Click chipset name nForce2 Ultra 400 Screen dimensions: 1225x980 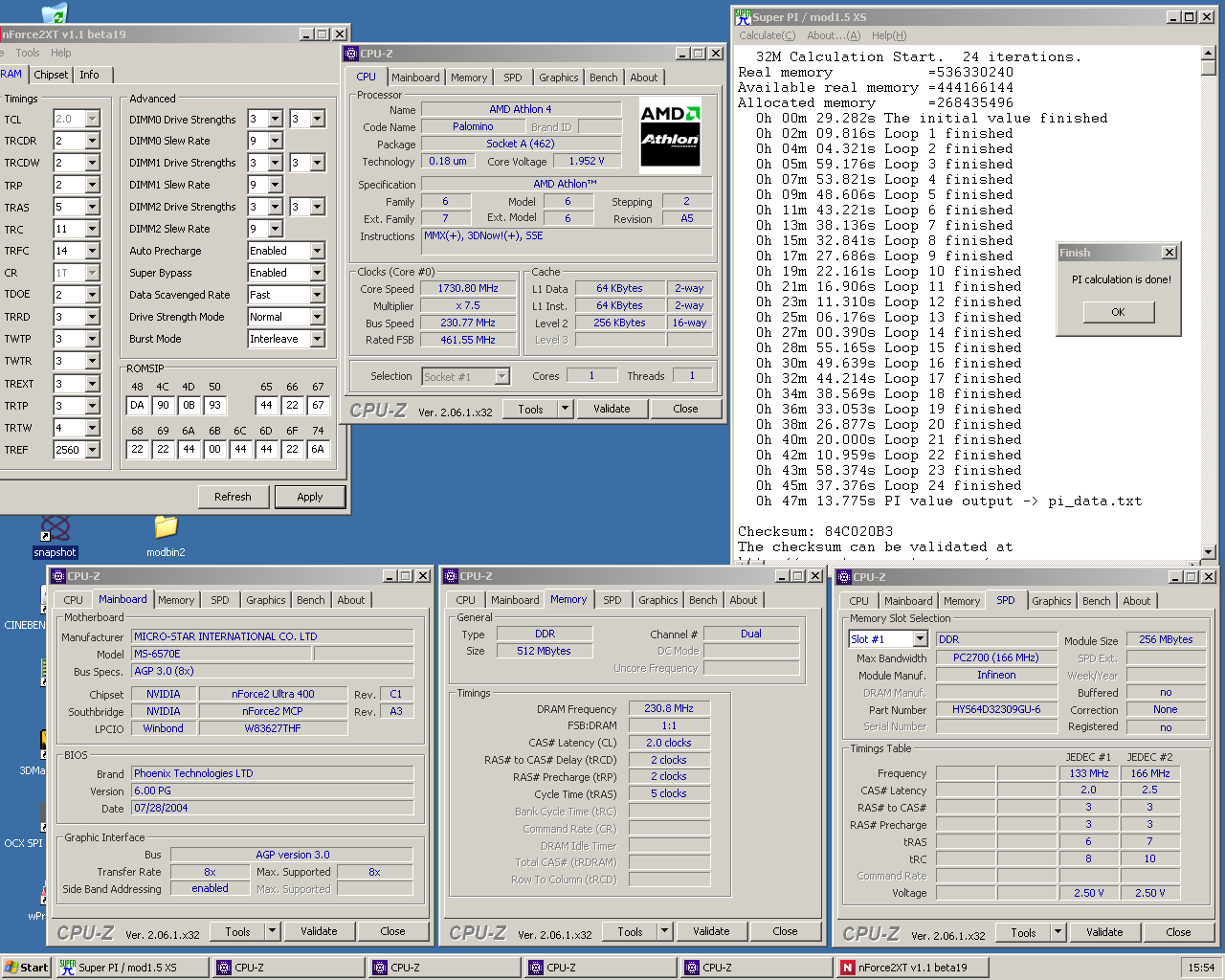273,694
